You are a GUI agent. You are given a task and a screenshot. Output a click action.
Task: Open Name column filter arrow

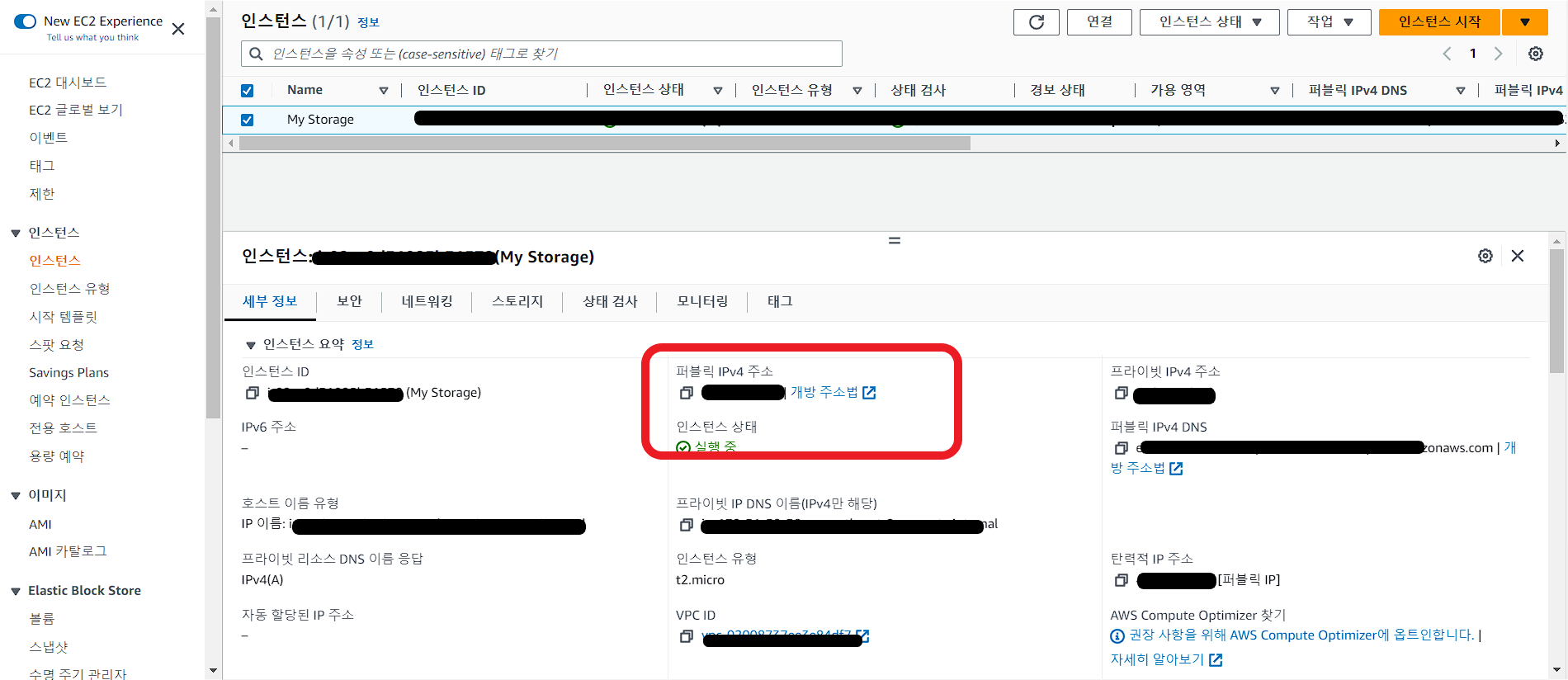384,91
